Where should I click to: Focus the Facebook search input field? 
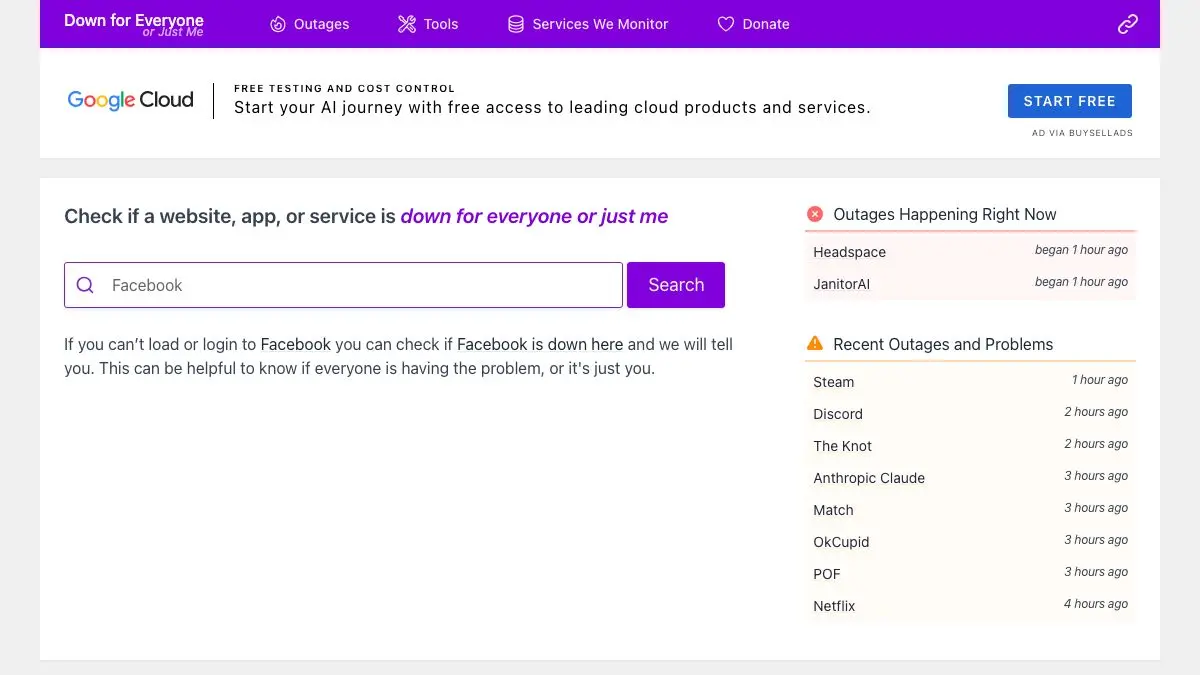[343, 285]
